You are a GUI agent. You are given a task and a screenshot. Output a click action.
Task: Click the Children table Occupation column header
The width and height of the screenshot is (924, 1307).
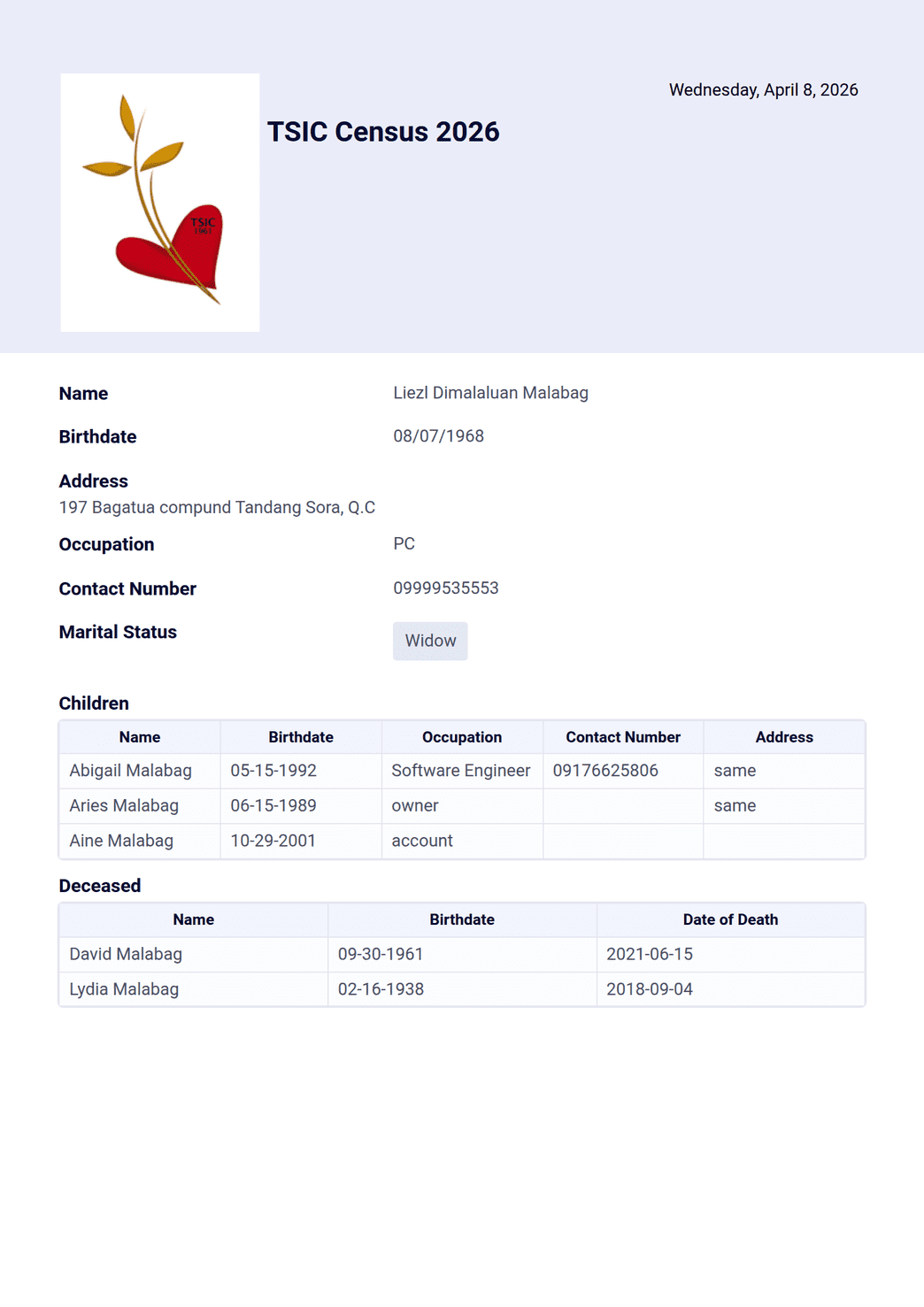461,737
